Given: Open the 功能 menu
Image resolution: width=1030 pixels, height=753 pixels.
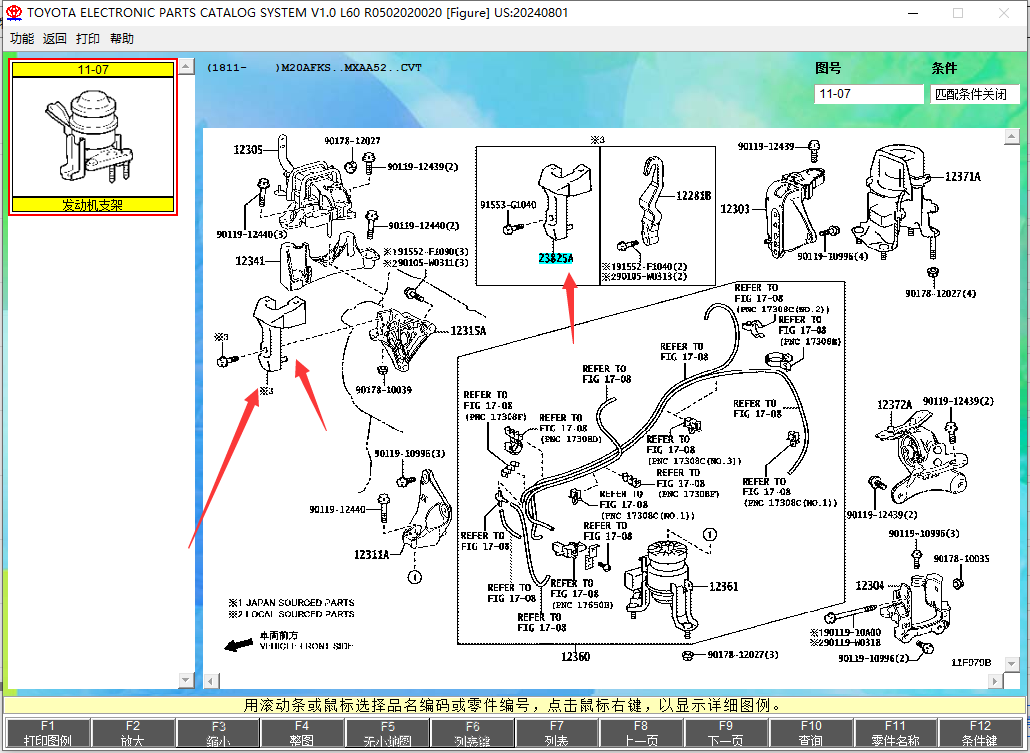Looking at the screenshot, I should 22,39.
